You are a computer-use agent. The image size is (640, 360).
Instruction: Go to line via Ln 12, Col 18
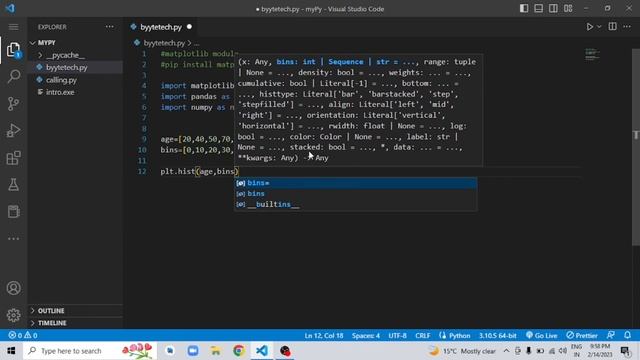(324, 336)
